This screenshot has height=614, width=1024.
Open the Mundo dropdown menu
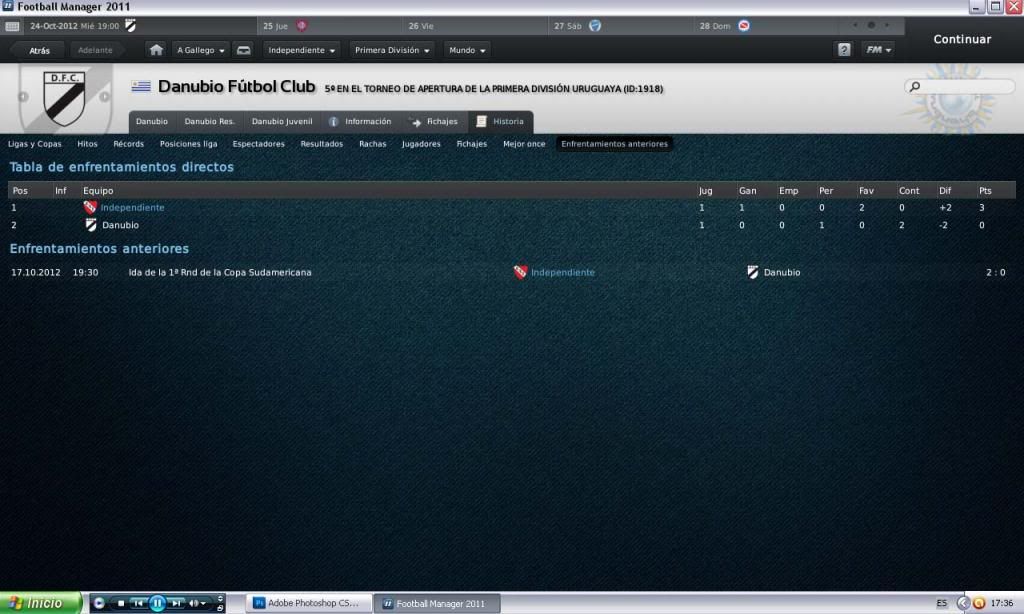click(467, 50)
